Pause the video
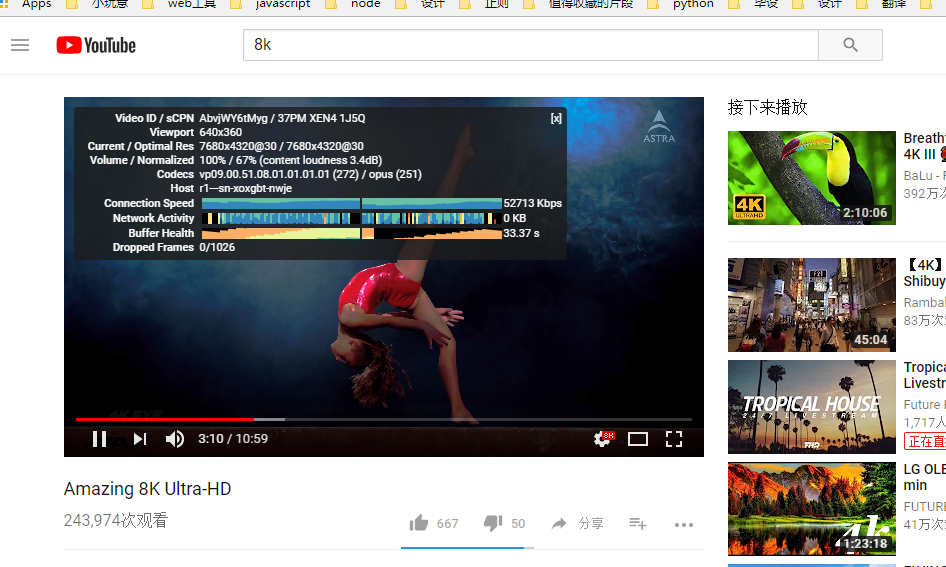 click(x=100, y=439)
